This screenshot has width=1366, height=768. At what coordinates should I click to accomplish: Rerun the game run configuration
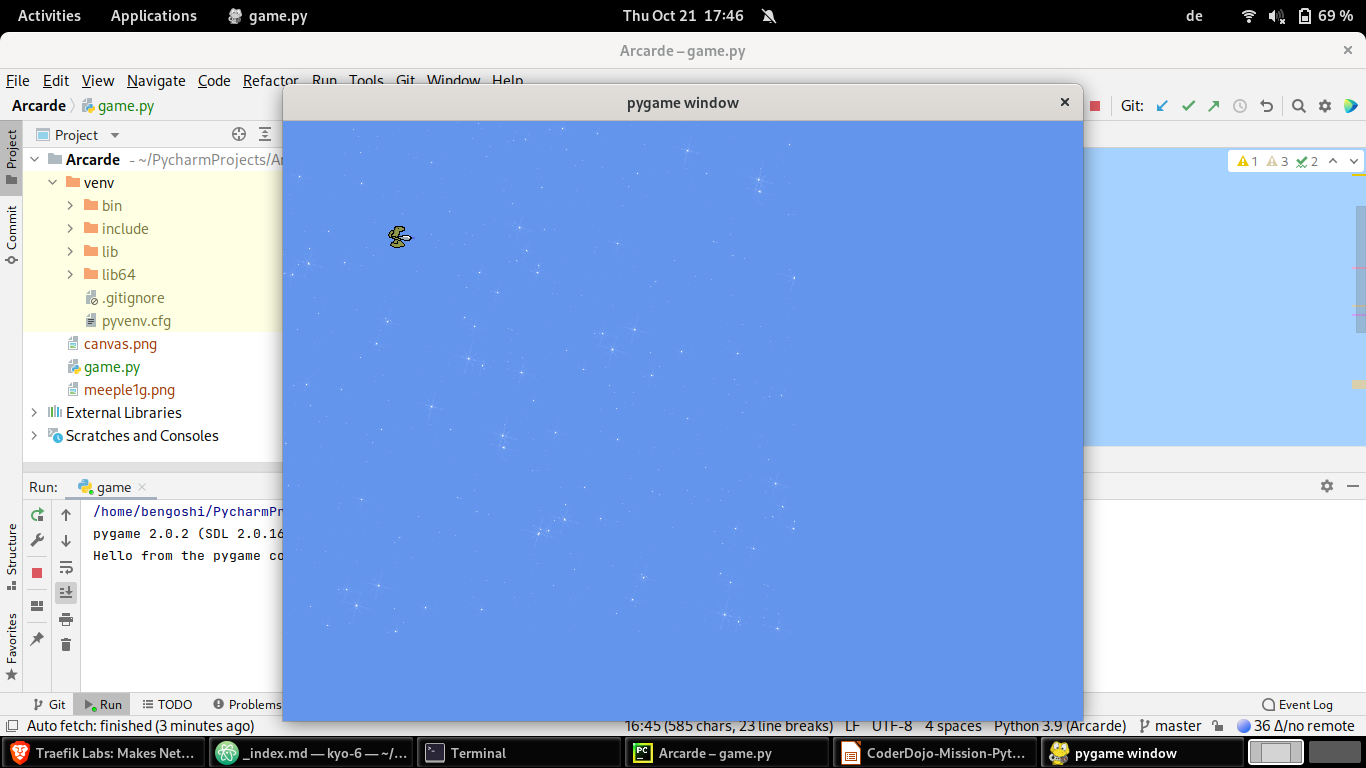coord(35,514)
